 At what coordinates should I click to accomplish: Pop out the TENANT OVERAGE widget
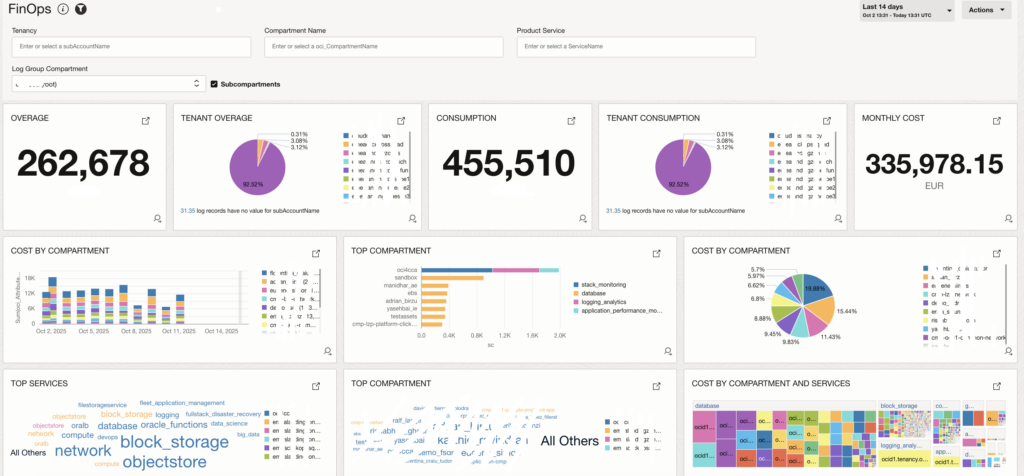pos(401,120)
